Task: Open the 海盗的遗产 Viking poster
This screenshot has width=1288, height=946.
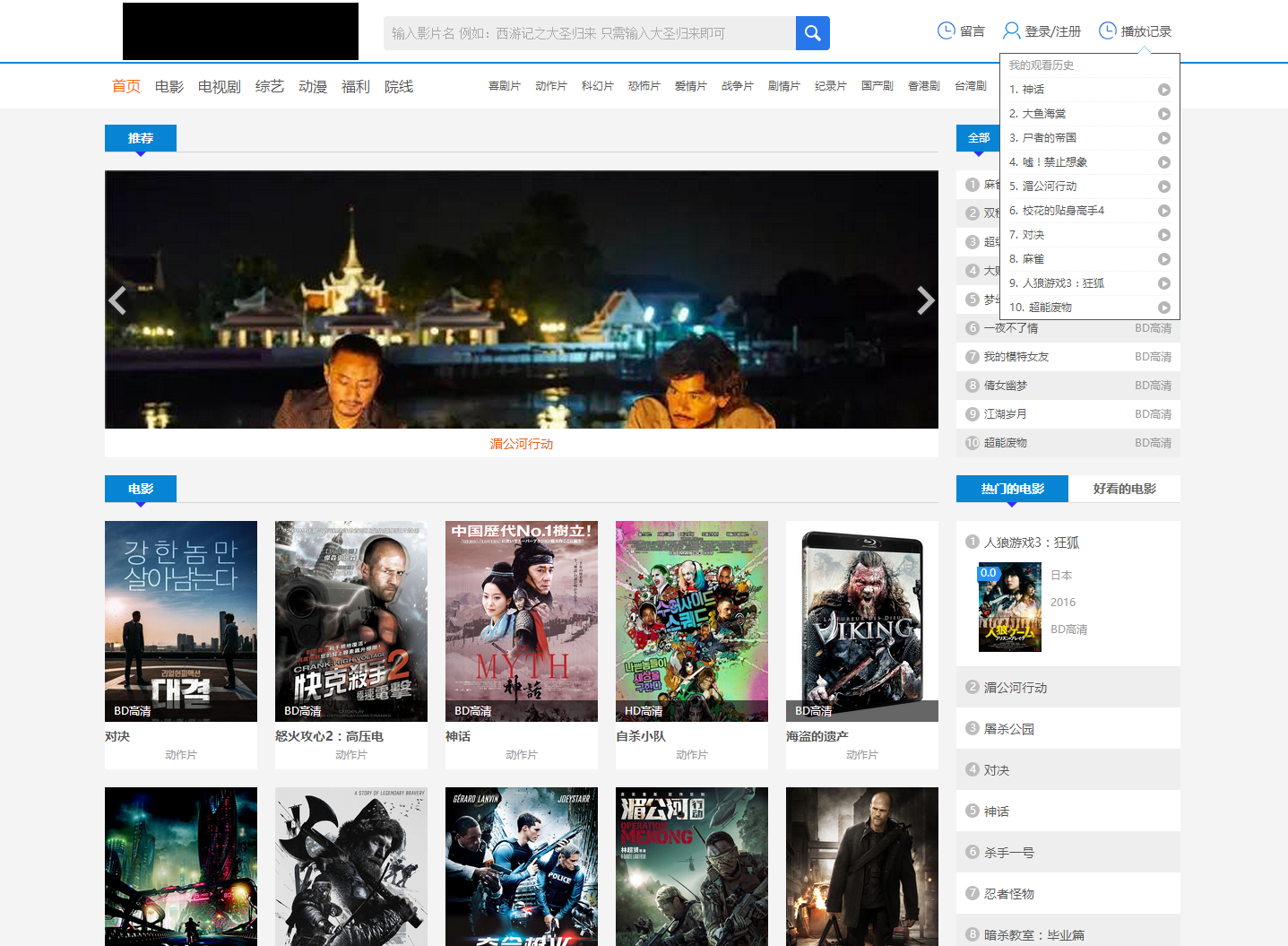Action: coord(862,621)
